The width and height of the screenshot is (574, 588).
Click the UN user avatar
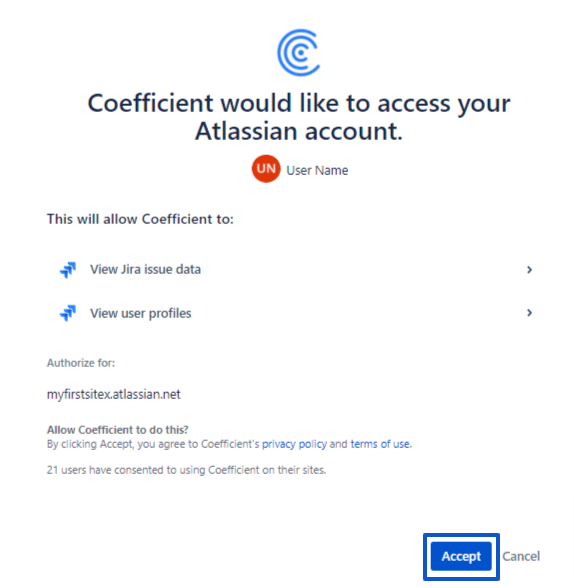[x=266, y=169]
